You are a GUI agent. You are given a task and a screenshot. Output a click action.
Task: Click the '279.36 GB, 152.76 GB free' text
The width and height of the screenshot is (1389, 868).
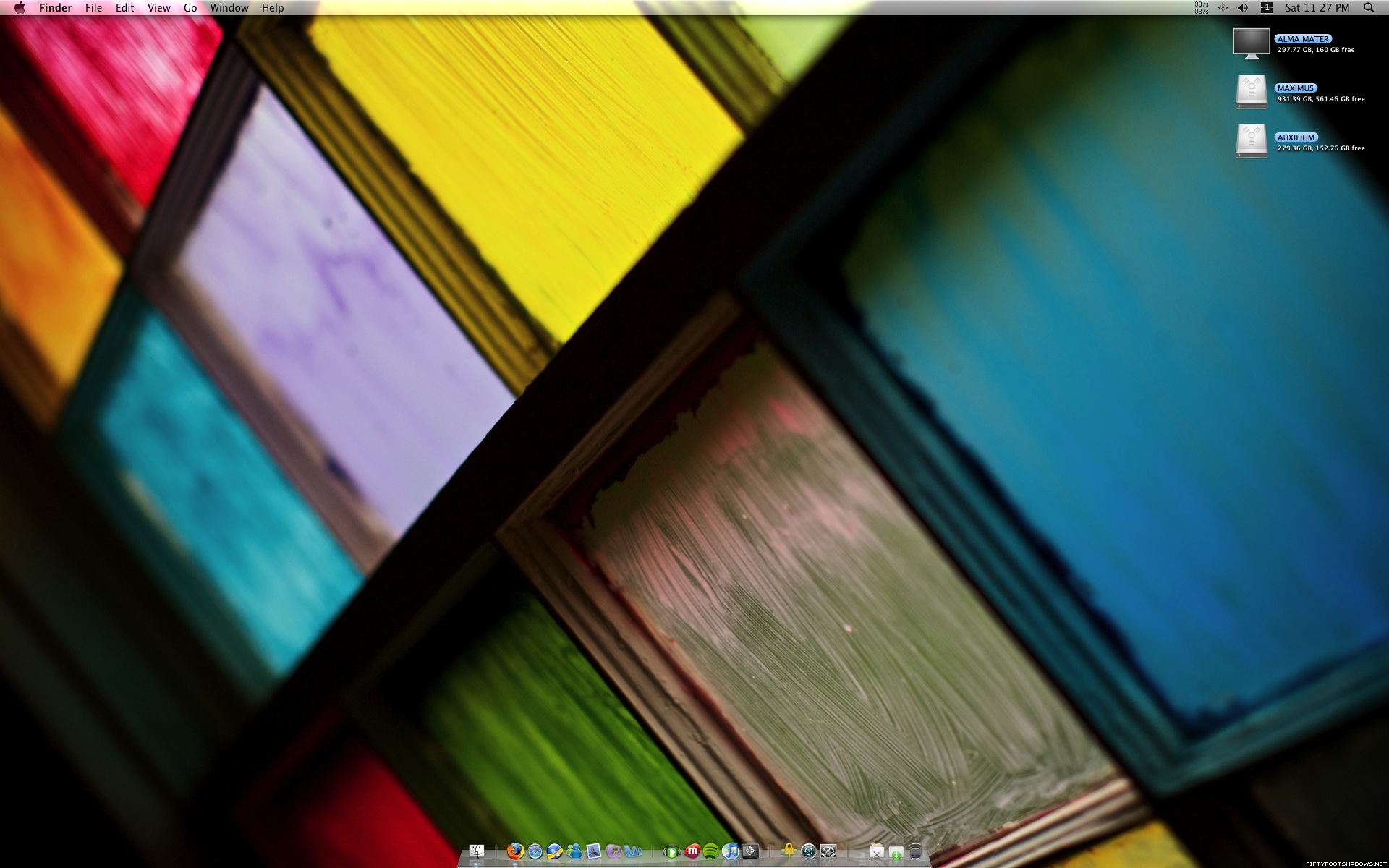coord(1321,148)
